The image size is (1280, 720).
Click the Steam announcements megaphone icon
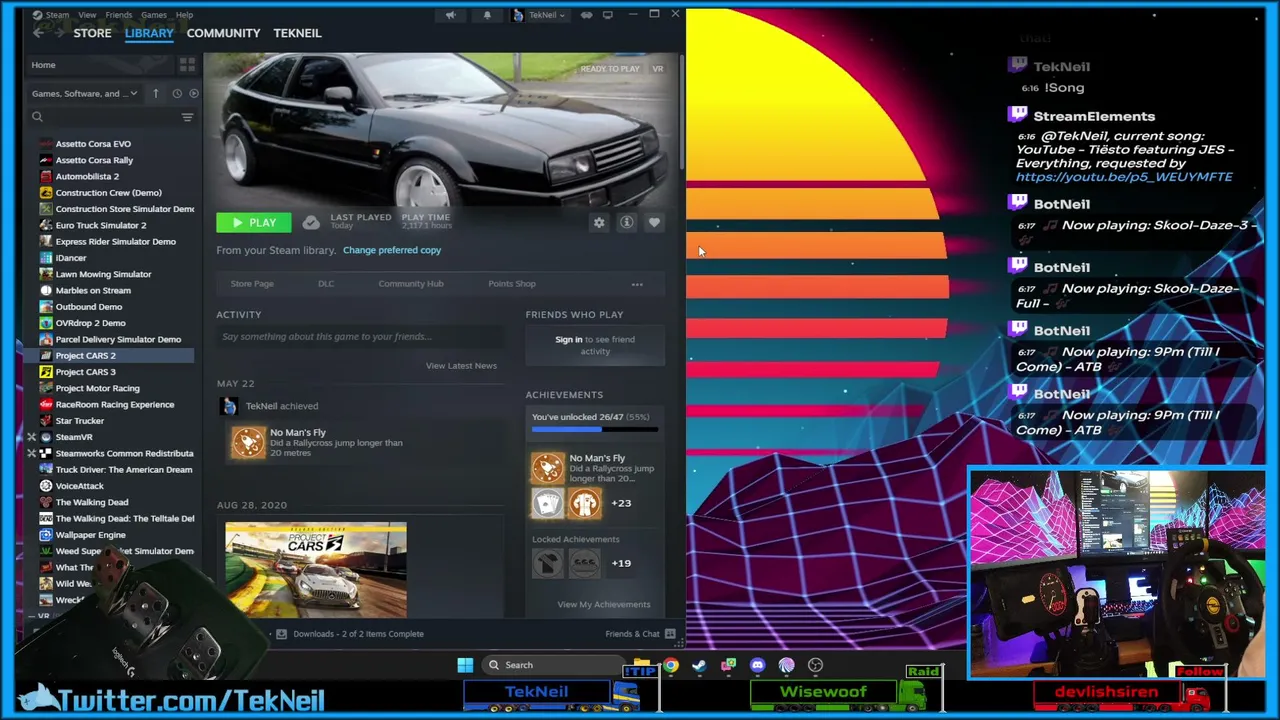click(450, 15)
